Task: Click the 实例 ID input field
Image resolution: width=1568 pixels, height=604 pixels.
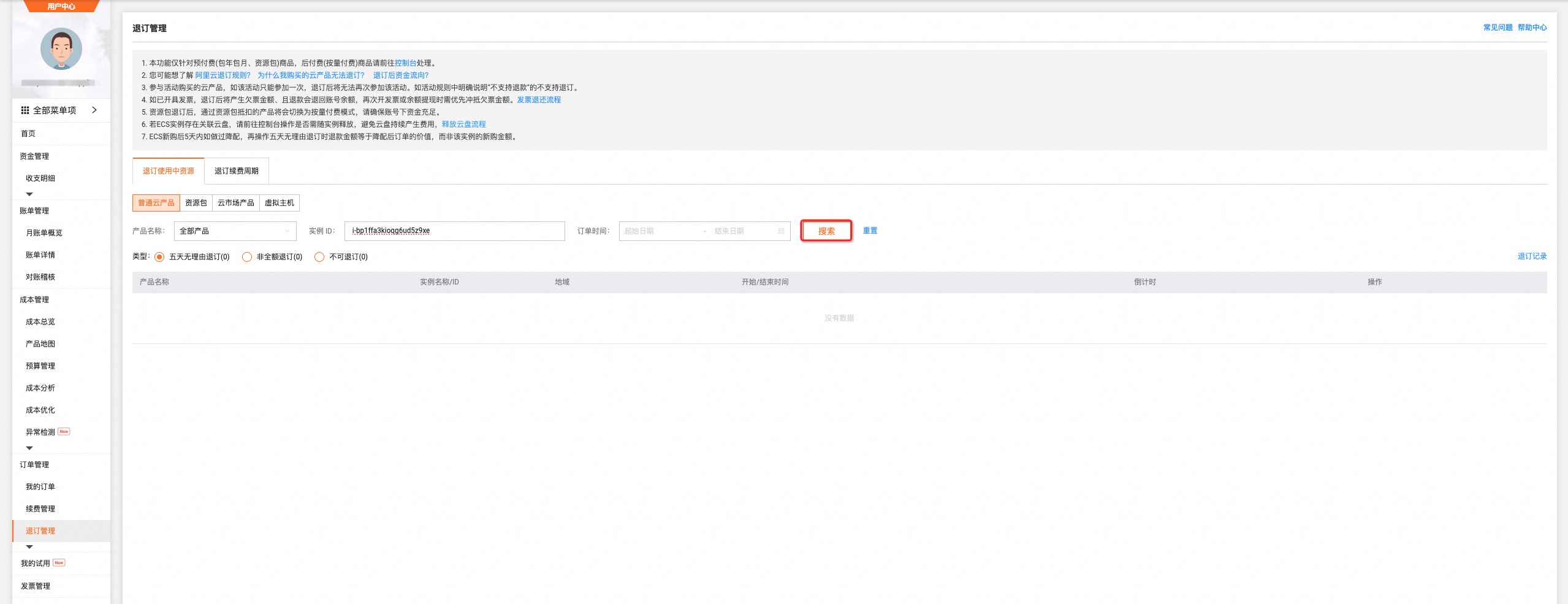Action: pos(455,231)
